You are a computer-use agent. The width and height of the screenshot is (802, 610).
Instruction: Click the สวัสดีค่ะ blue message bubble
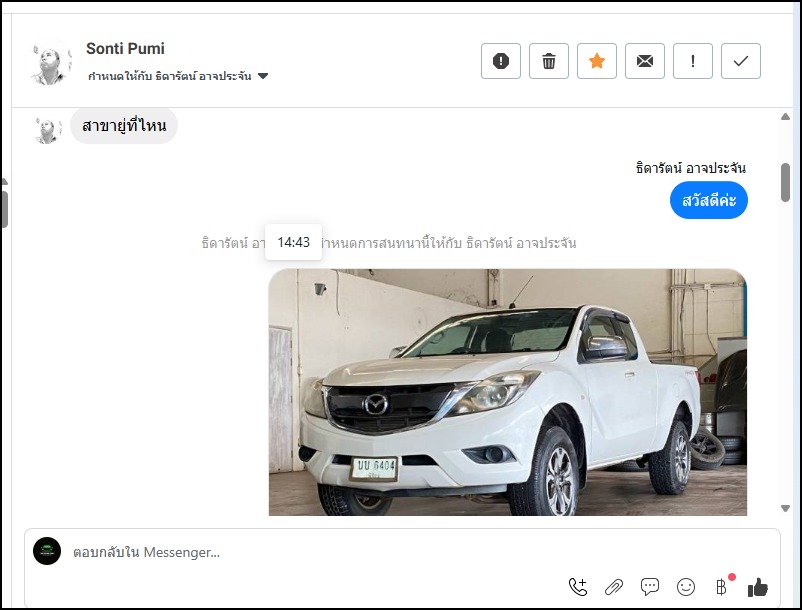click(709, 200)
